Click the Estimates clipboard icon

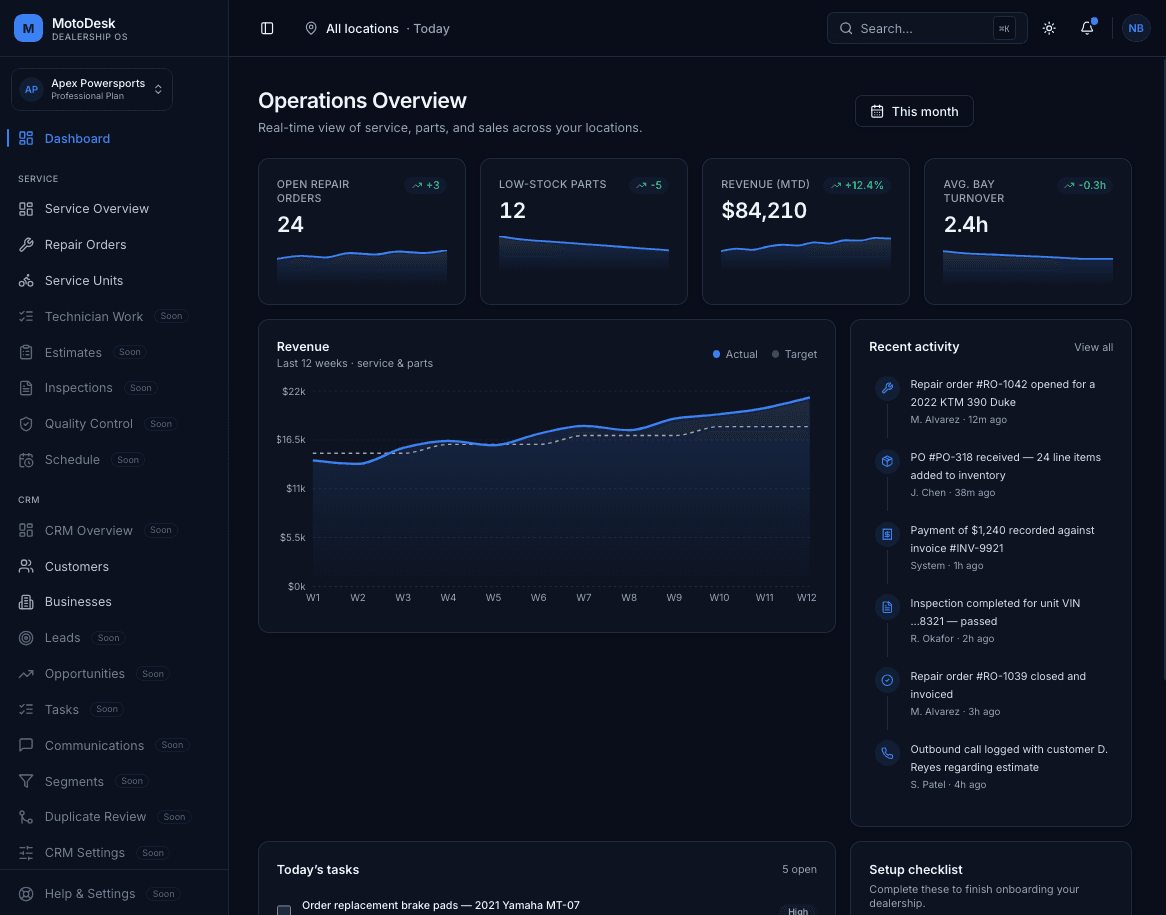[26, 353]
